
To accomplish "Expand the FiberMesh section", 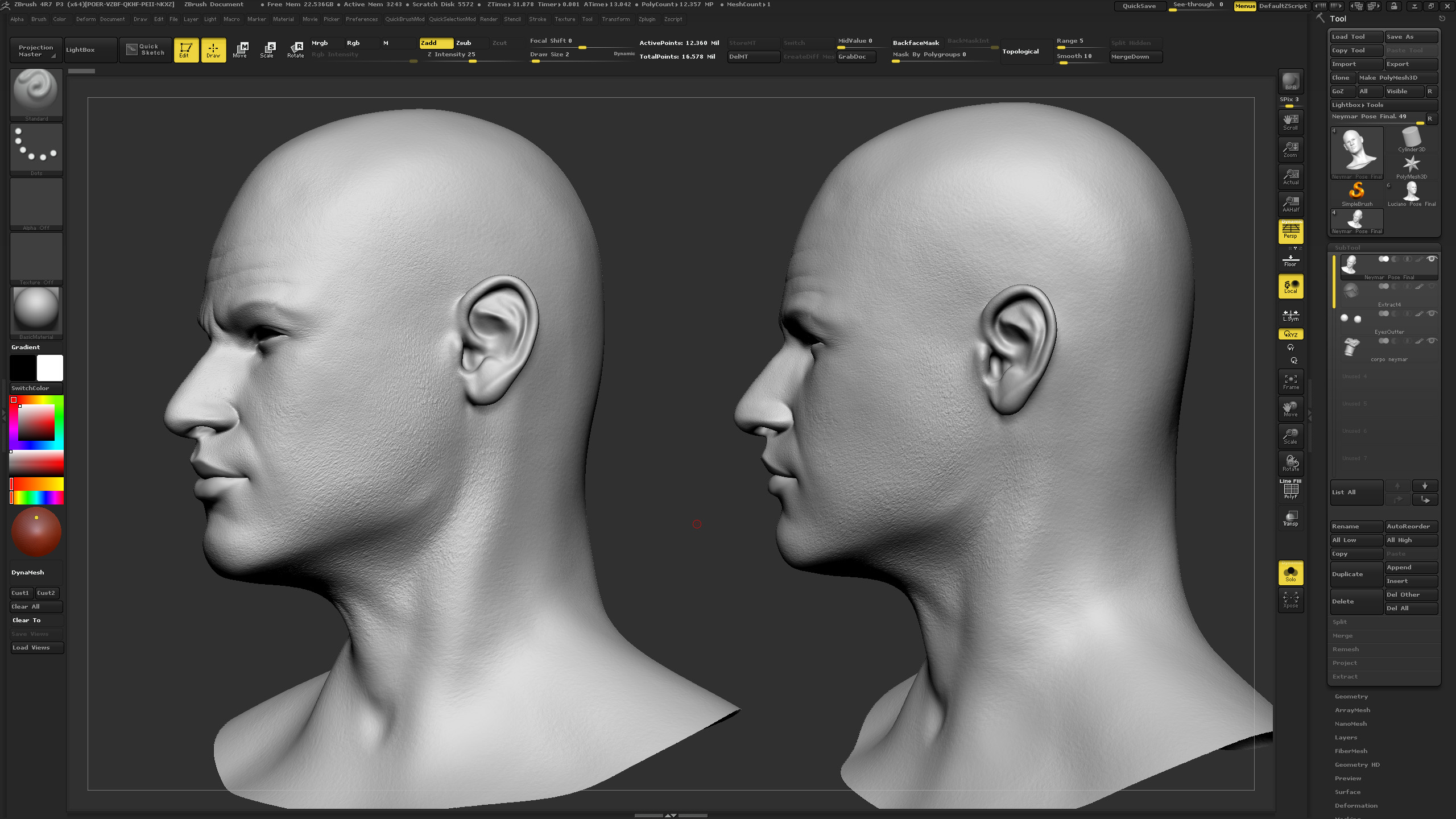I will (x=1351, y=751).
